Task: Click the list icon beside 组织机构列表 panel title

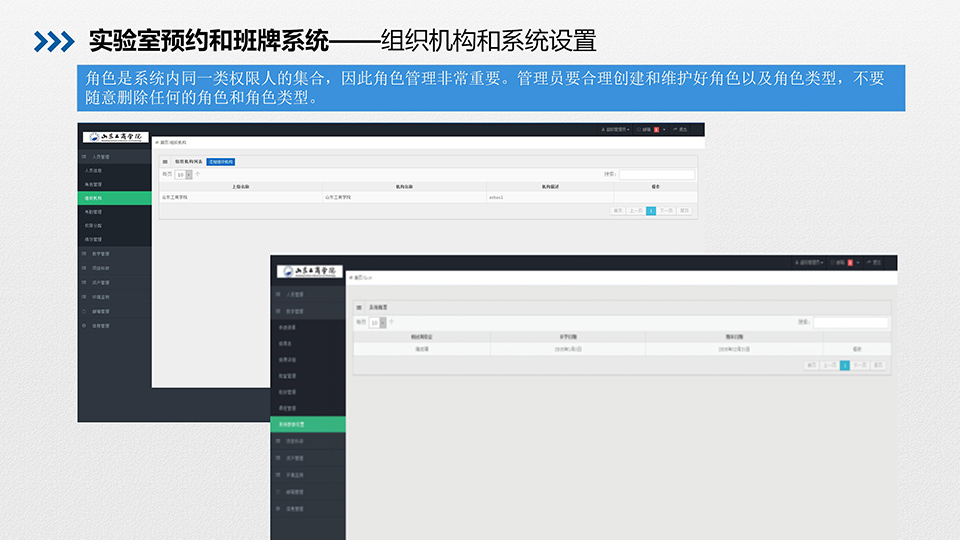Action: [165, 161]
